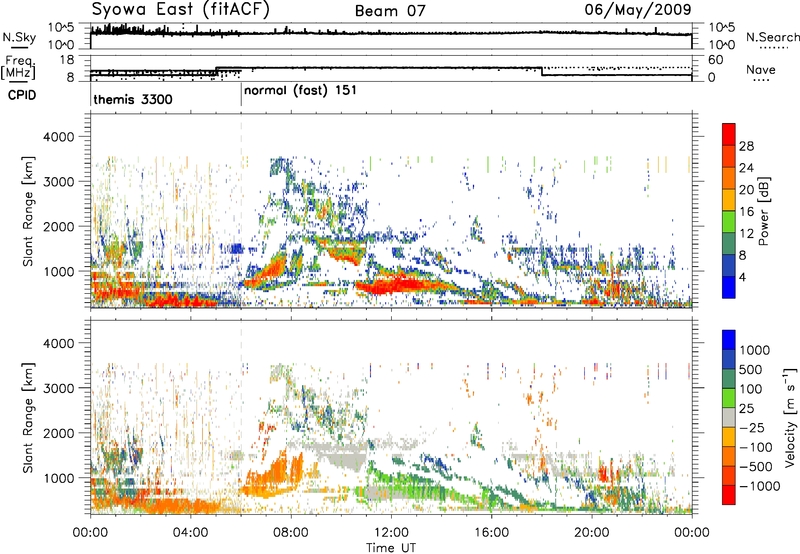Pick the gray segment of the Velocity colorbar
Screen dimensions: 800x554
coord(729,417)
